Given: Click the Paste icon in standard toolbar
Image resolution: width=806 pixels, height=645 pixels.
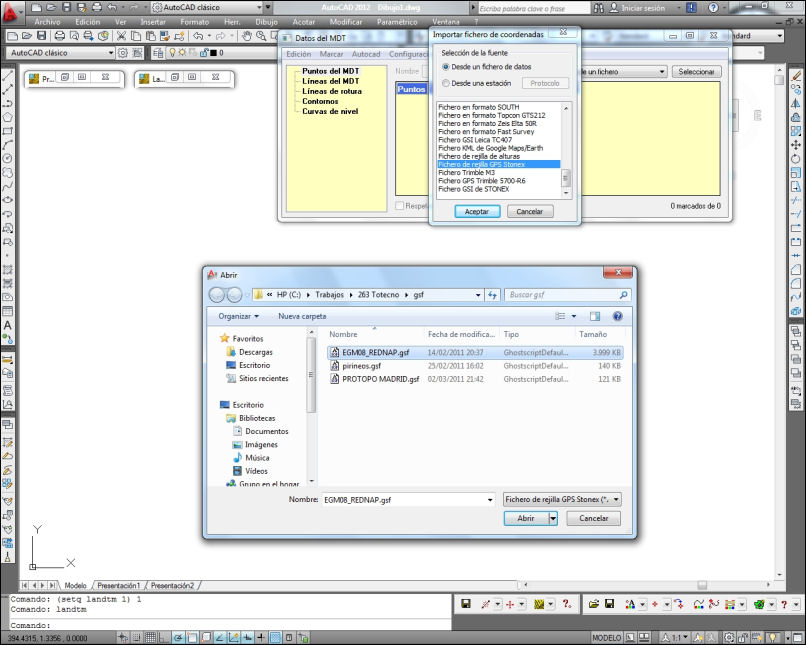Looking at the screenshot, I should [150, 36].
